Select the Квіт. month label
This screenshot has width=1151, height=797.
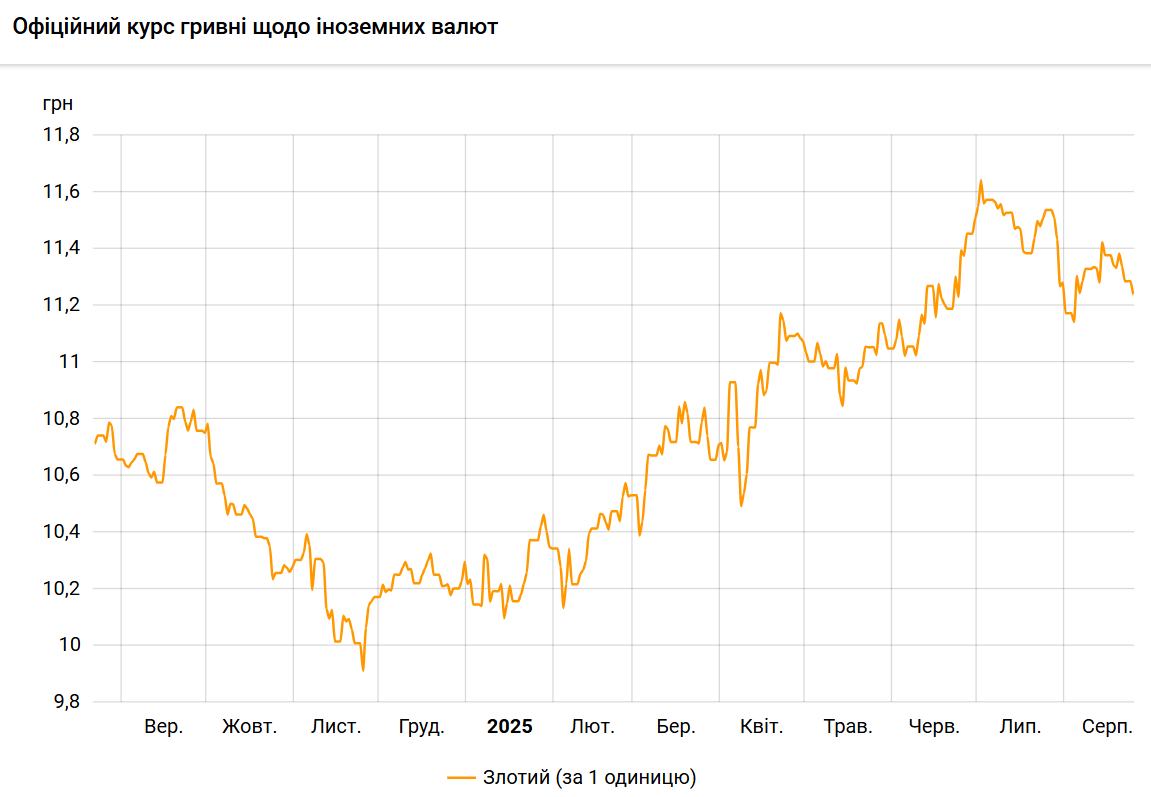click(761, 727)
